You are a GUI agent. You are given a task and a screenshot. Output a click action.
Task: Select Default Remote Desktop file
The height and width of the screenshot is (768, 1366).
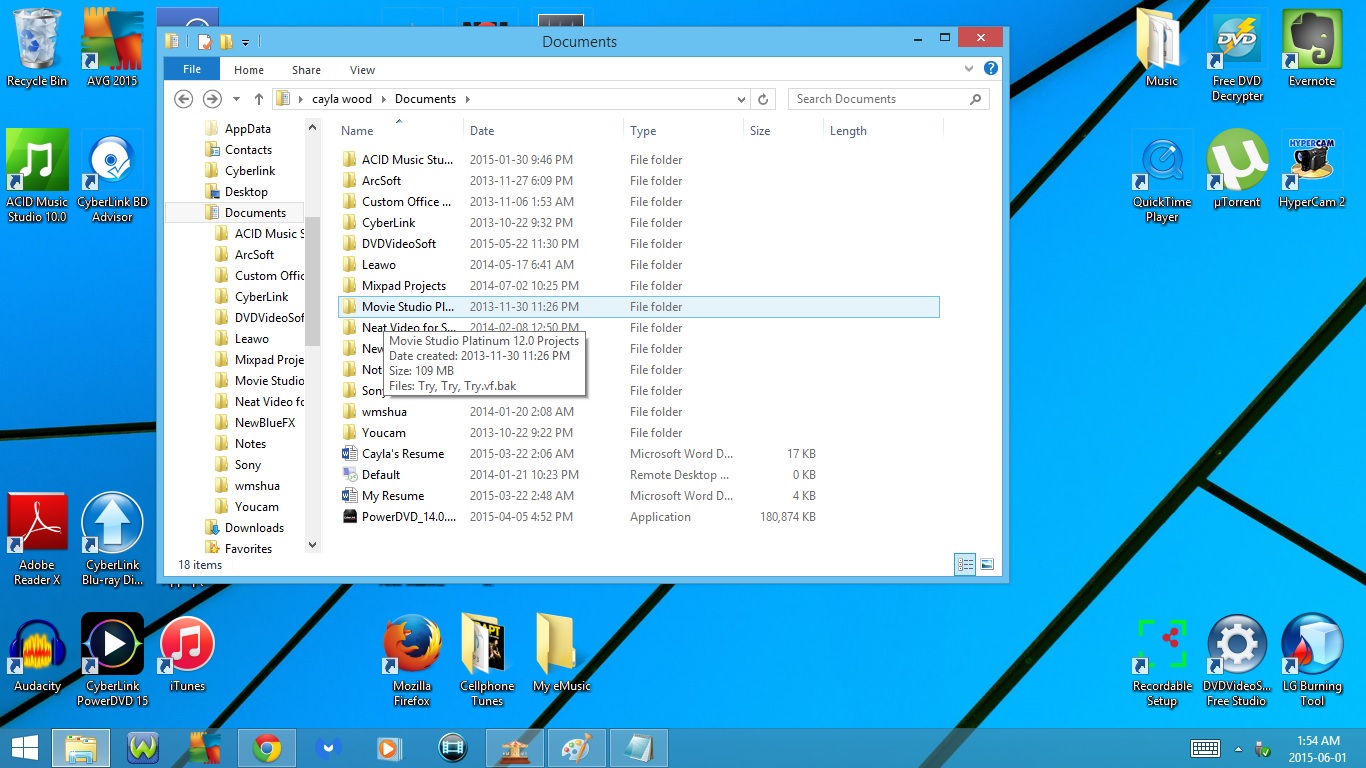pos(638,475)
